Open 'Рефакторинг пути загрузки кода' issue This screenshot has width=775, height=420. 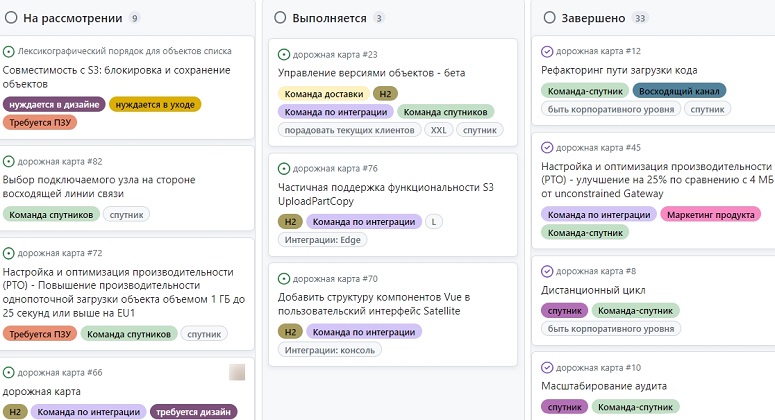[619, 70]
